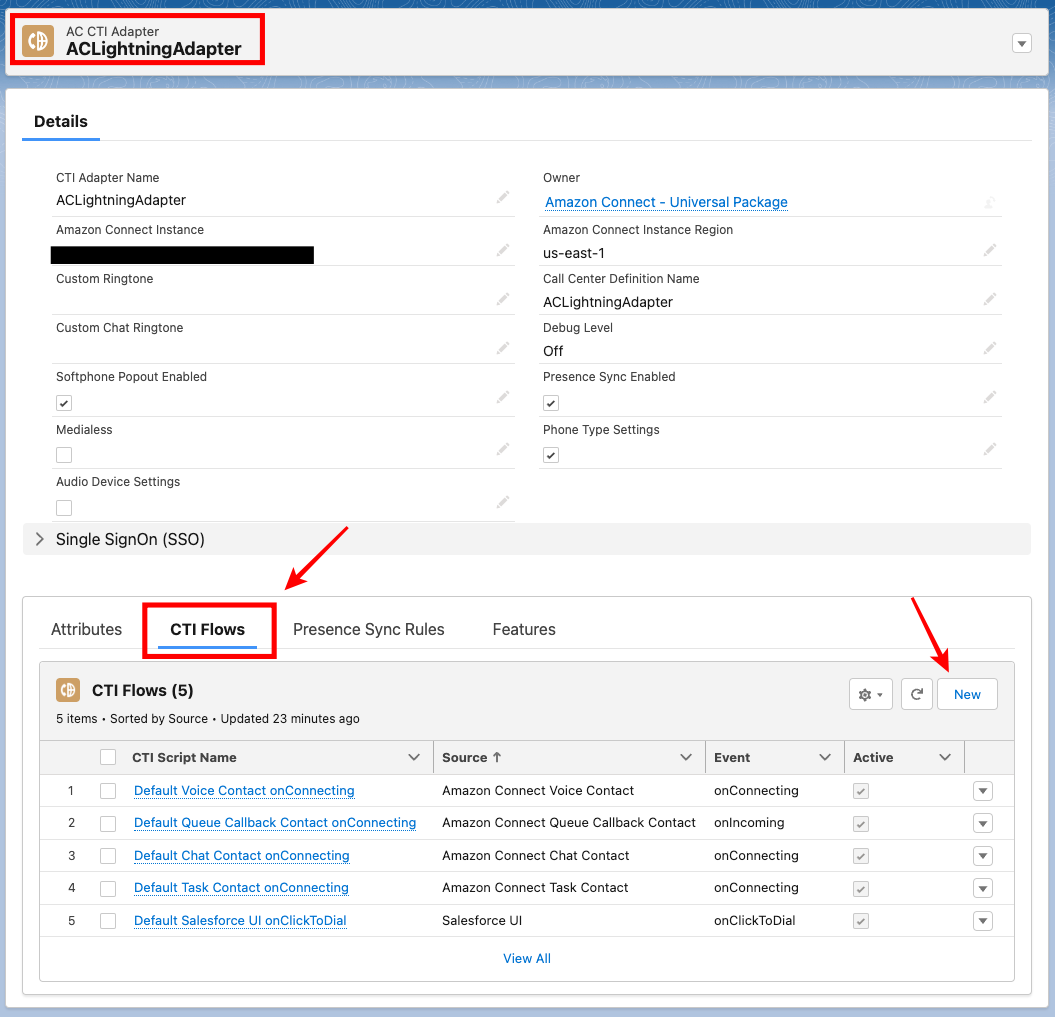Open Default Queue Callback Contact onConnecting link
The height and width of the screenshot is (1017, 1055).
275,823
